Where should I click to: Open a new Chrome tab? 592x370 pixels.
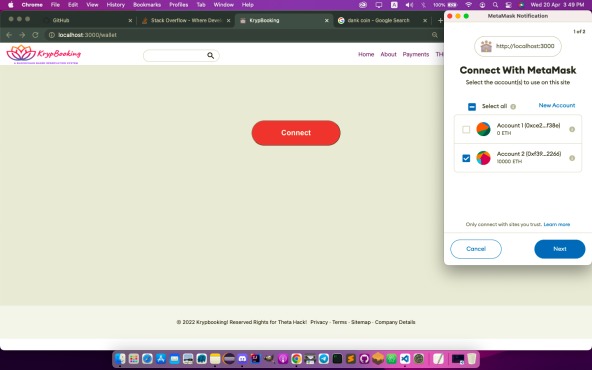point(440,20)
